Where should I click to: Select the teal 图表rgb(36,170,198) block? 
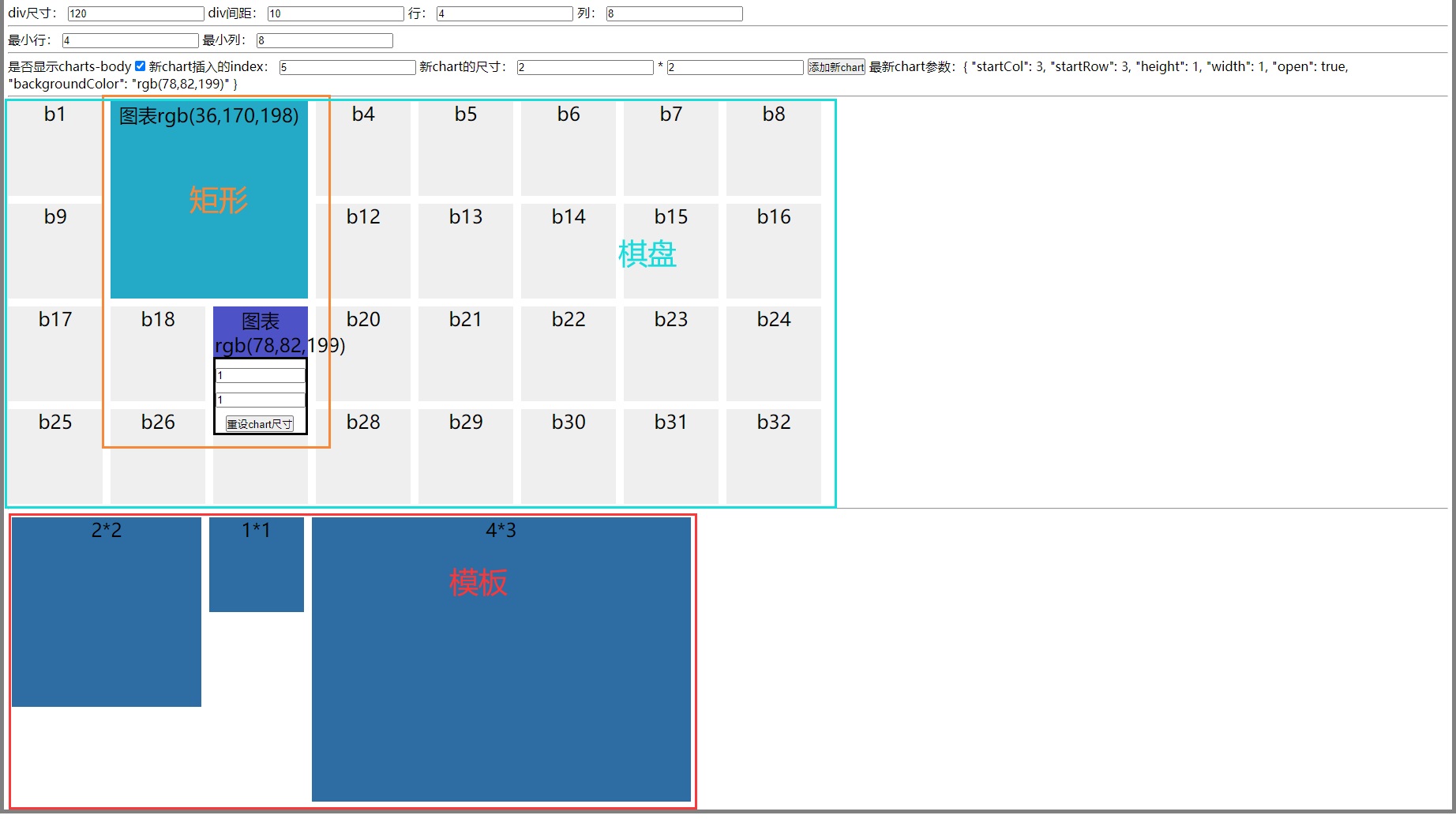[x=209, y=200]
